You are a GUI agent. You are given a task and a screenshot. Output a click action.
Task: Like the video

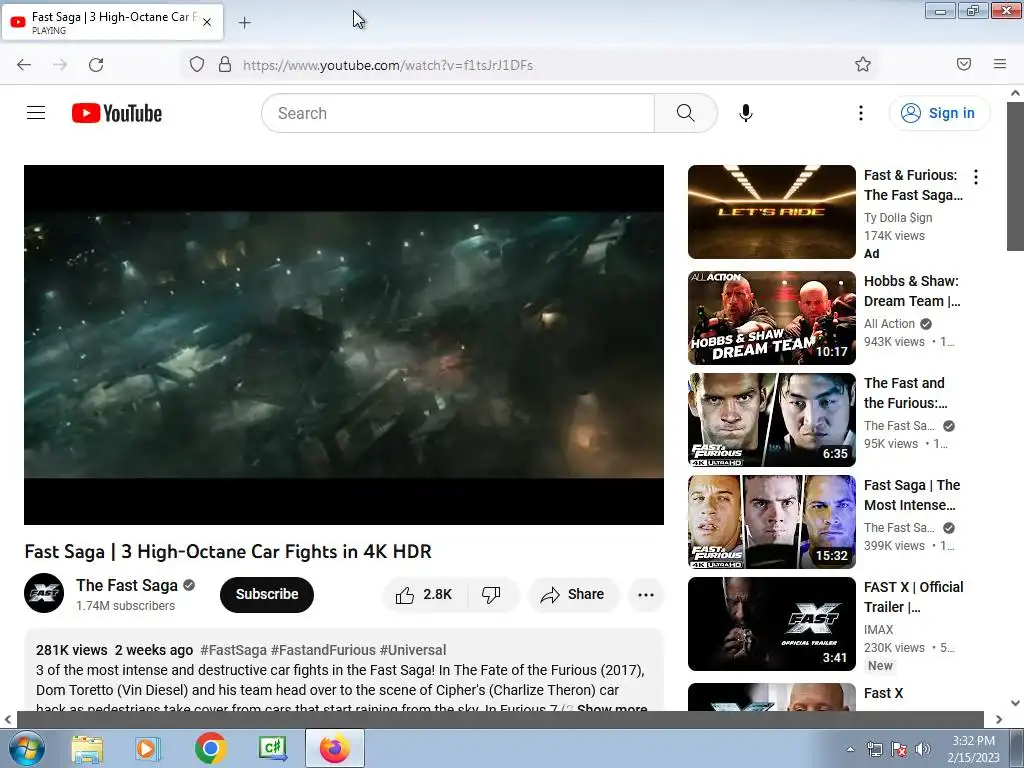(424, 594)
